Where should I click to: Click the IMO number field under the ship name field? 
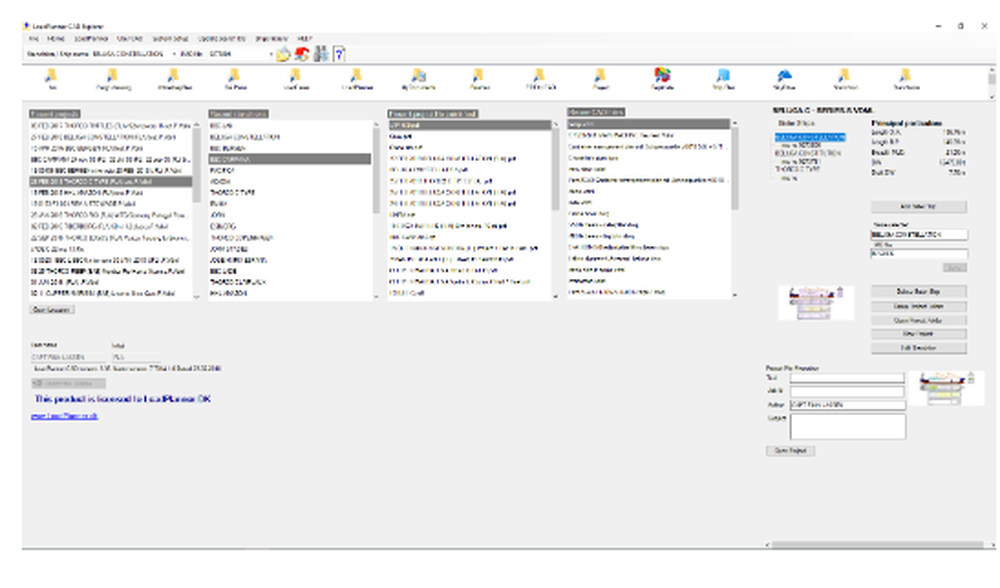tap(919, 253)
